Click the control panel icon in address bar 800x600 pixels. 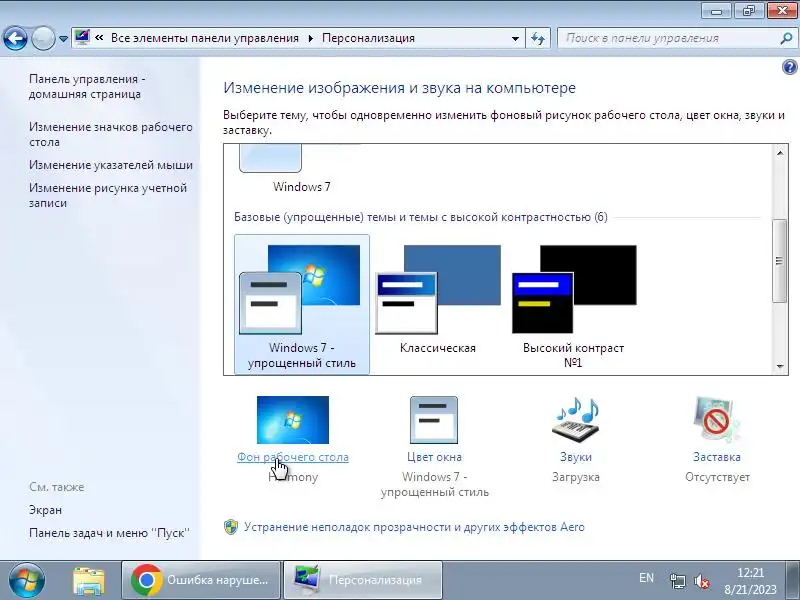[x=82, y=38]
